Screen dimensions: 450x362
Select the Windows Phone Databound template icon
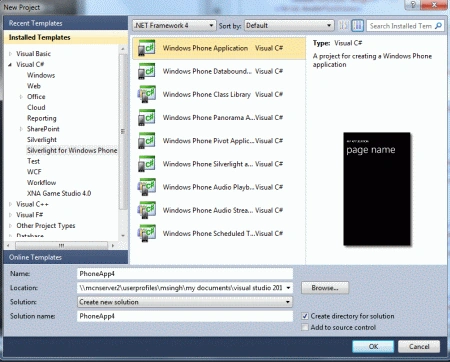(147, 71)
